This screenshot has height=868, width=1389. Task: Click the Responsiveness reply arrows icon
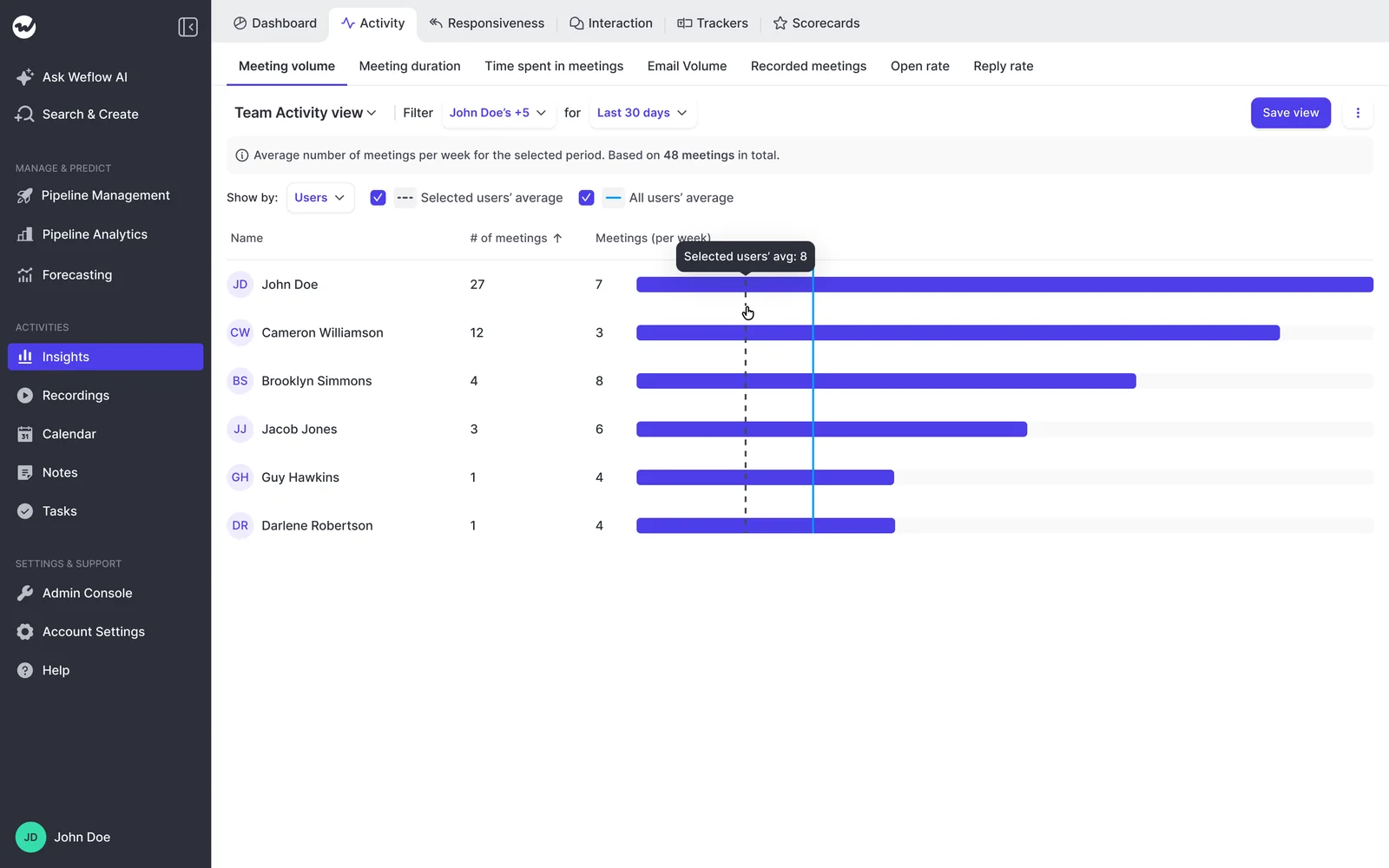(x=436, y=23)
